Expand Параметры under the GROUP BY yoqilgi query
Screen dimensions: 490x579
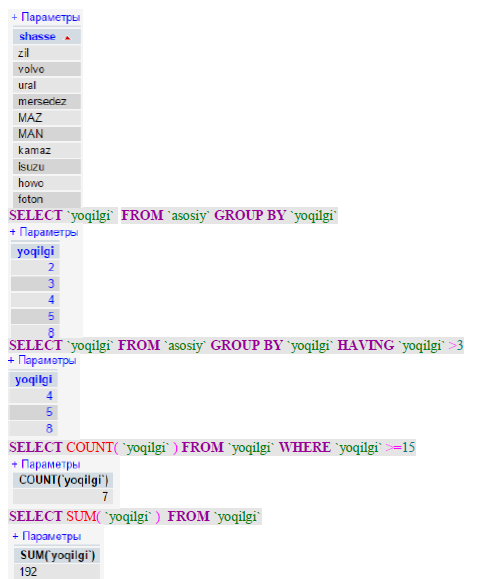point(44,232)
